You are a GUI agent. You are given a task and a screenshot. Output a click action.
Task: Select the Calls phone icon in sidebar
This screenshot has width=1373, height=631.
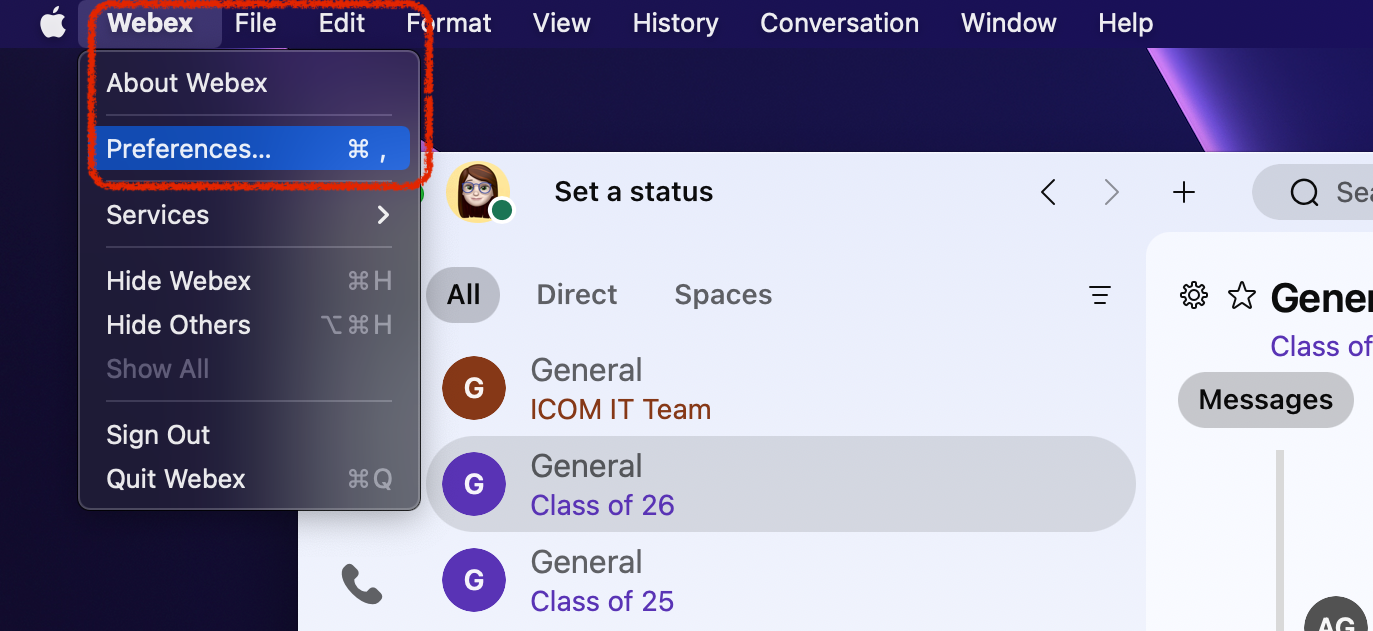(362, 585)
